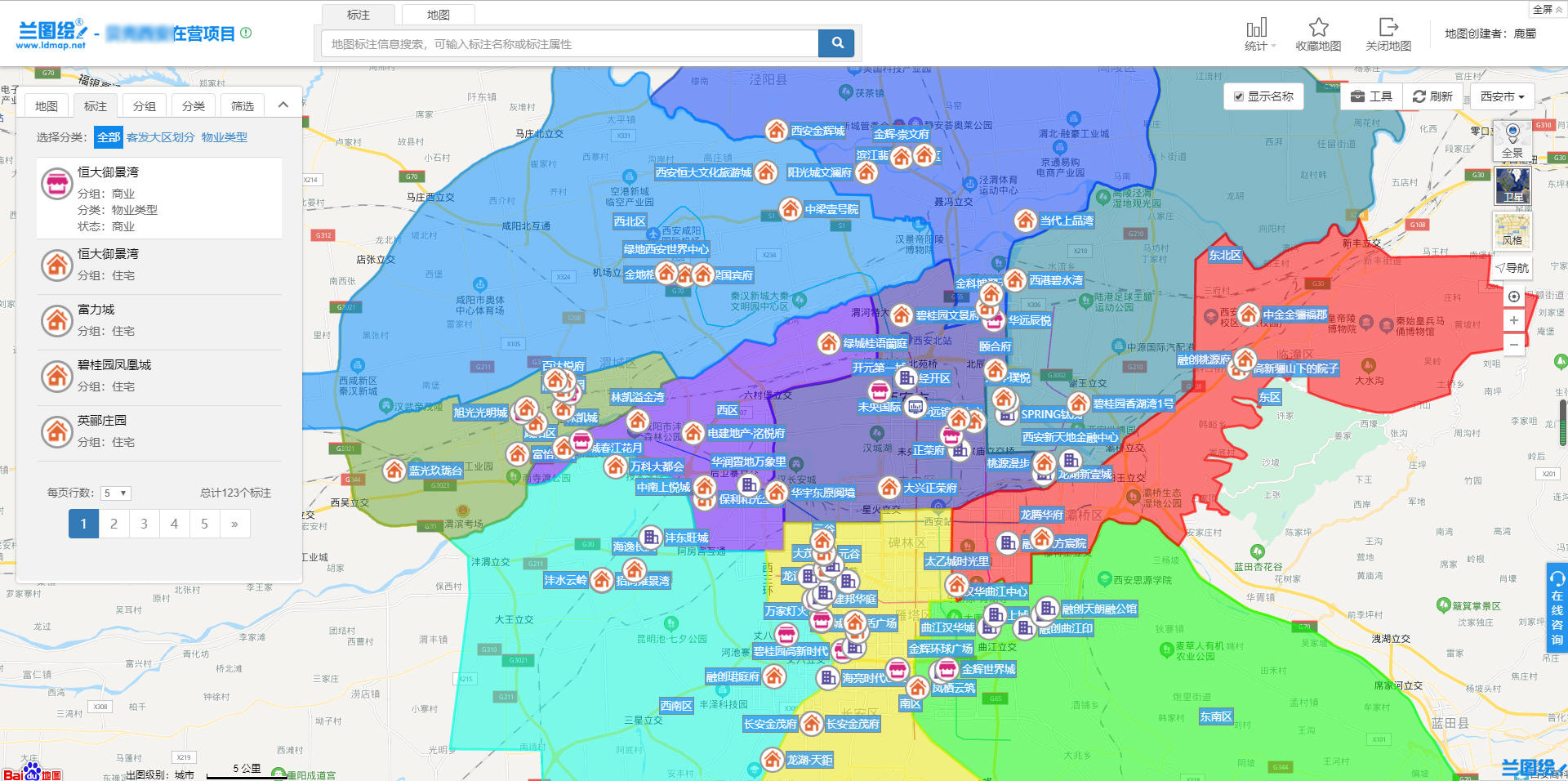Click the project info circle icon
1568x781 pixels.
tap(246, 33)
